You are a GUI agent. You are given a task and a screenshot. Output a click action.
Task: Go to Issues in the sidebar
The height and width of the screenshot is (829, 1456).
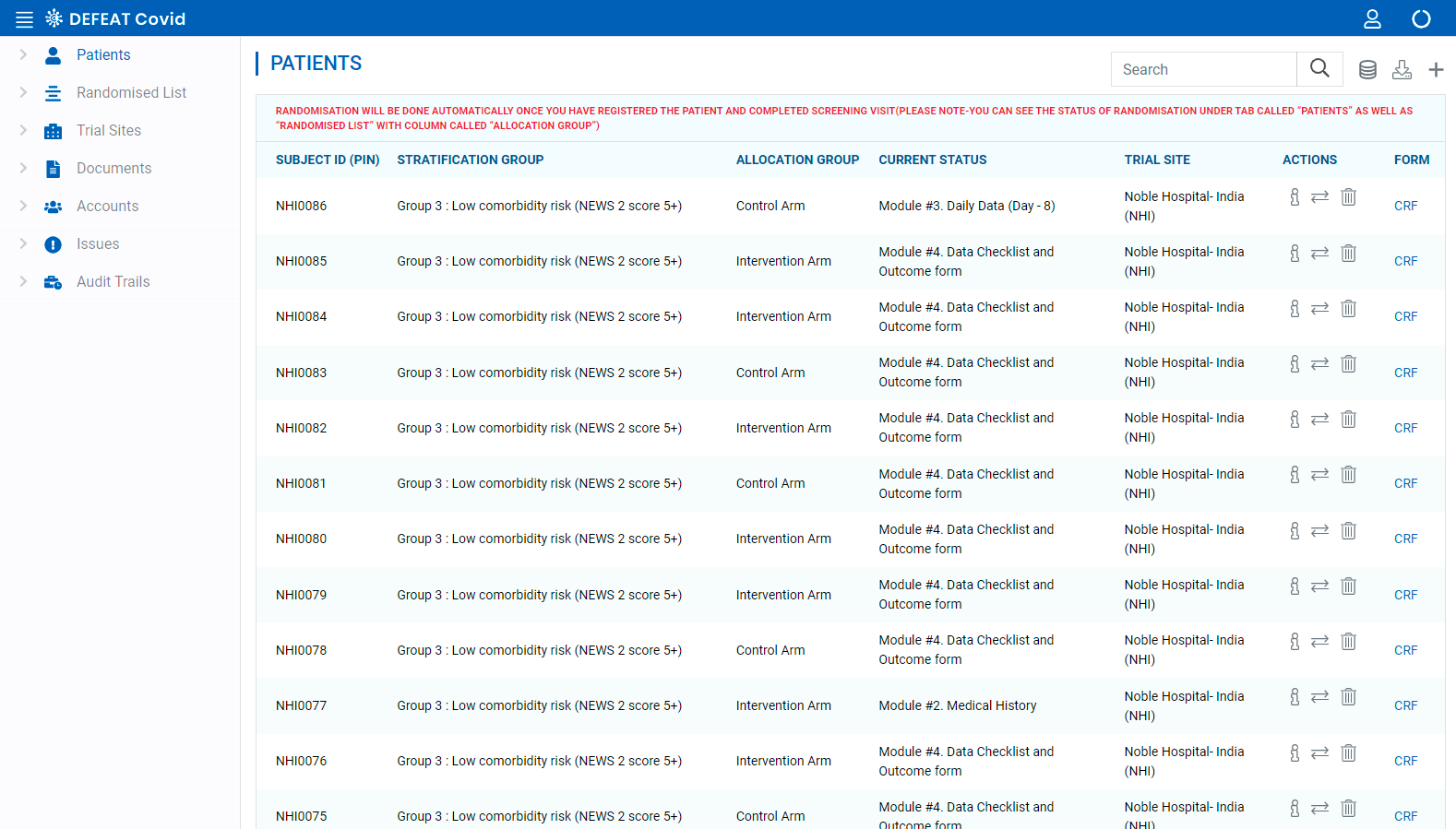(x=98, y=244)
